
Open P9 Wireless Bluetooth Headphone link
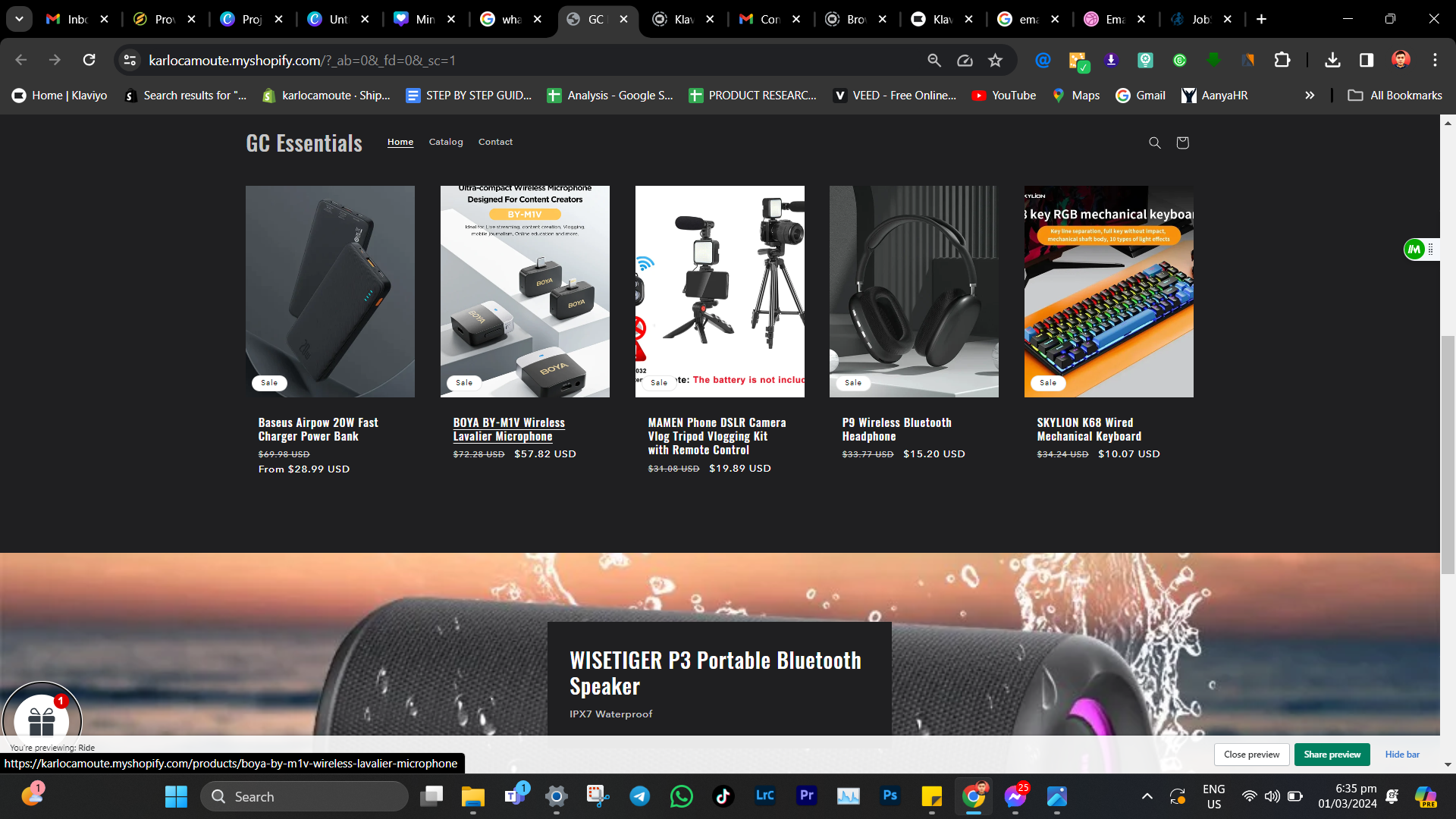coord(896,429)
